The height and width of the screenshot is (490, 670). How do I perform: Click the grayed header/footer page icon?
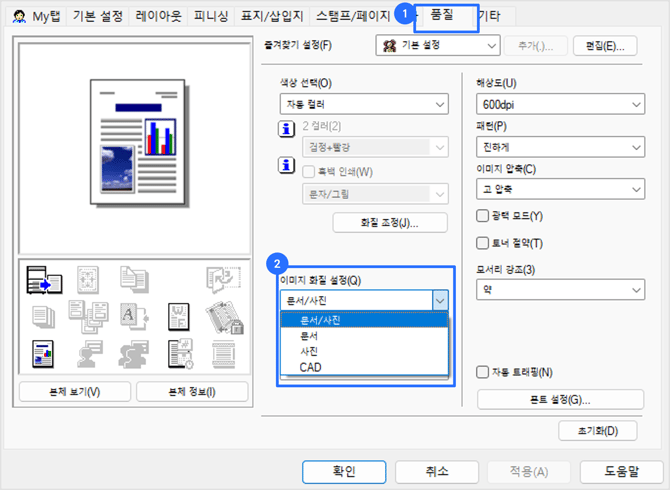(223, 354)
